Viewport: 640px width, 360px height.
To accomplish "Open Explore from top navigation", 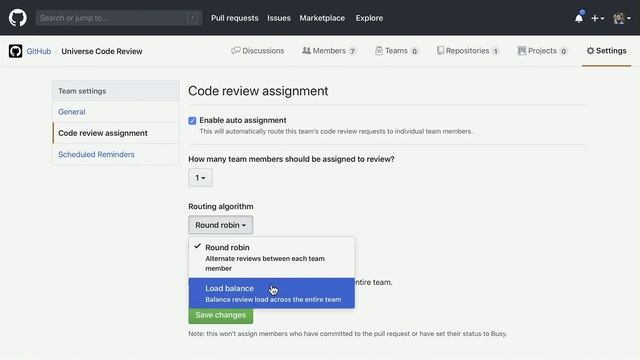I will (369, 18).
